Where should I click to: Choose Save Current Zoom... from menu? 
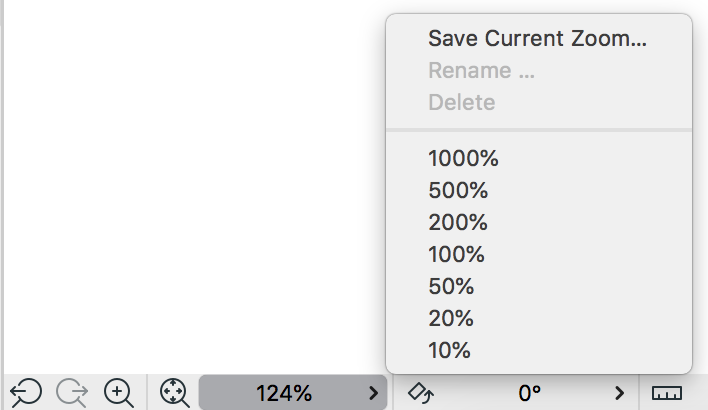(538, 39)
